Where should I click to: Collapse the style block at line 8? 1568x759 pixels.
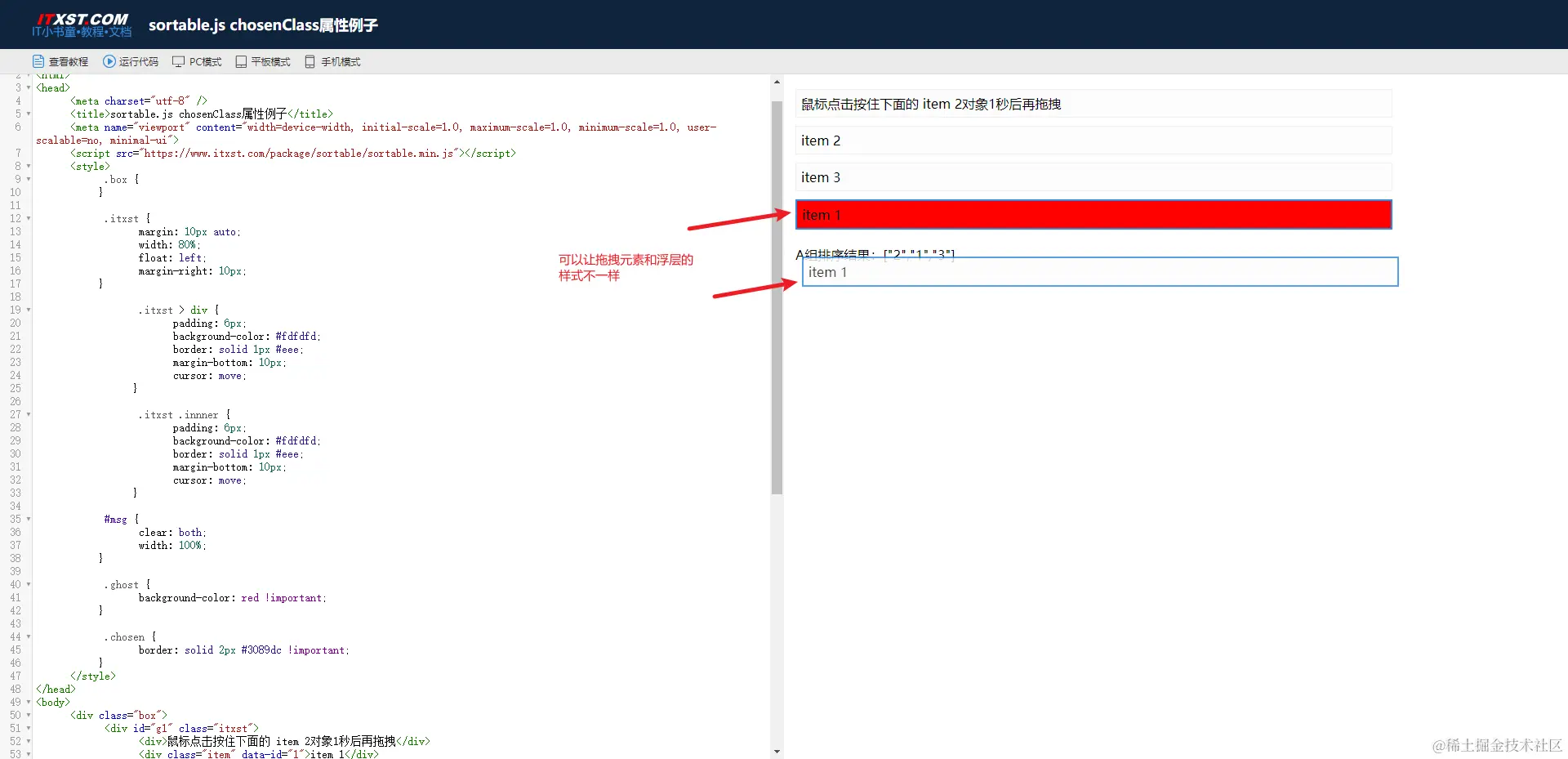point(29,166)
